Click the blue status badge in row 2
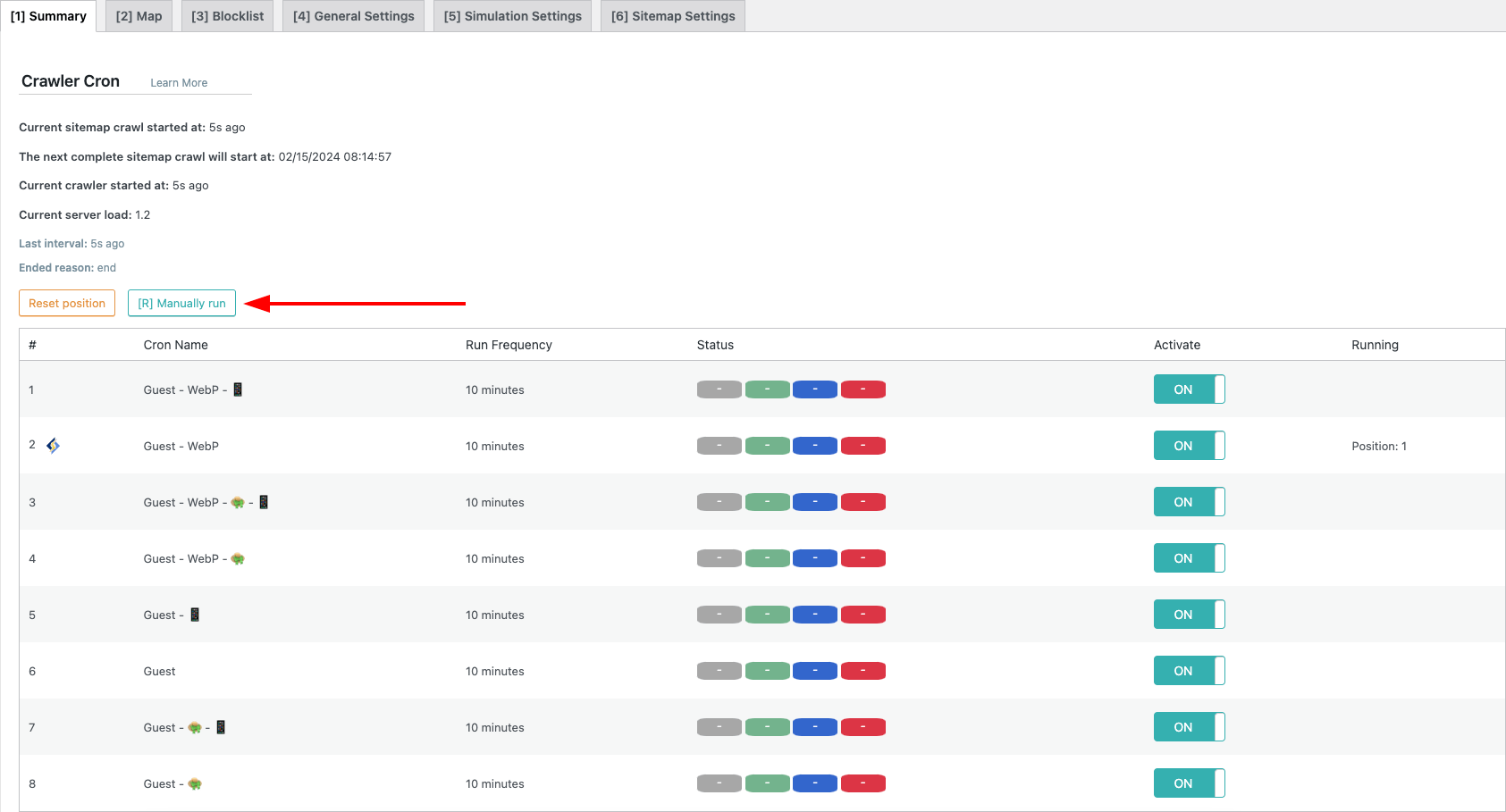The height and width of the screenshot is (812, 1506). (x=814, y=446)
